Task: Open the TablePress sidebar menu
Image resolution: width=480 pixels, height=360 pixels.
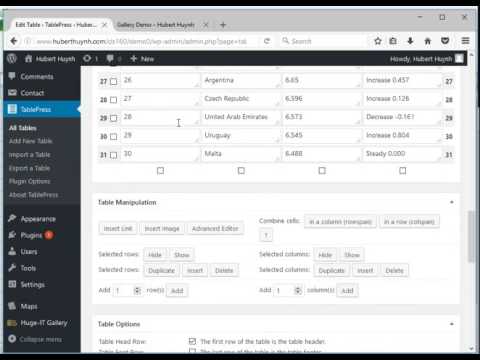Action: tap(36, 109)
